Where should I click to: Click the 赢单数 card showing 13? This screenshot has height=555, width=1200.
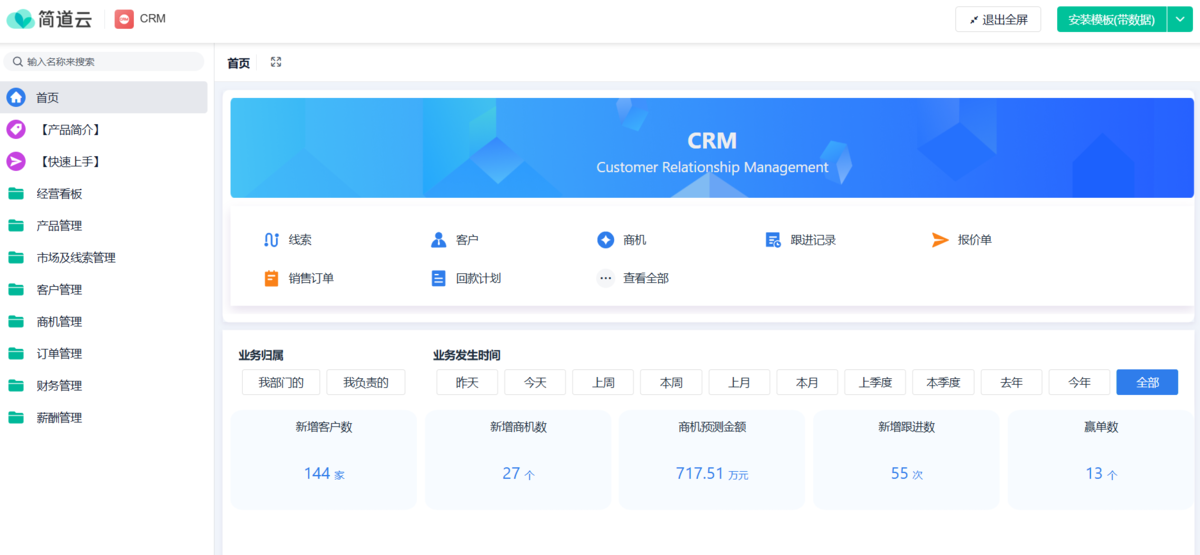click(1101, 459)
